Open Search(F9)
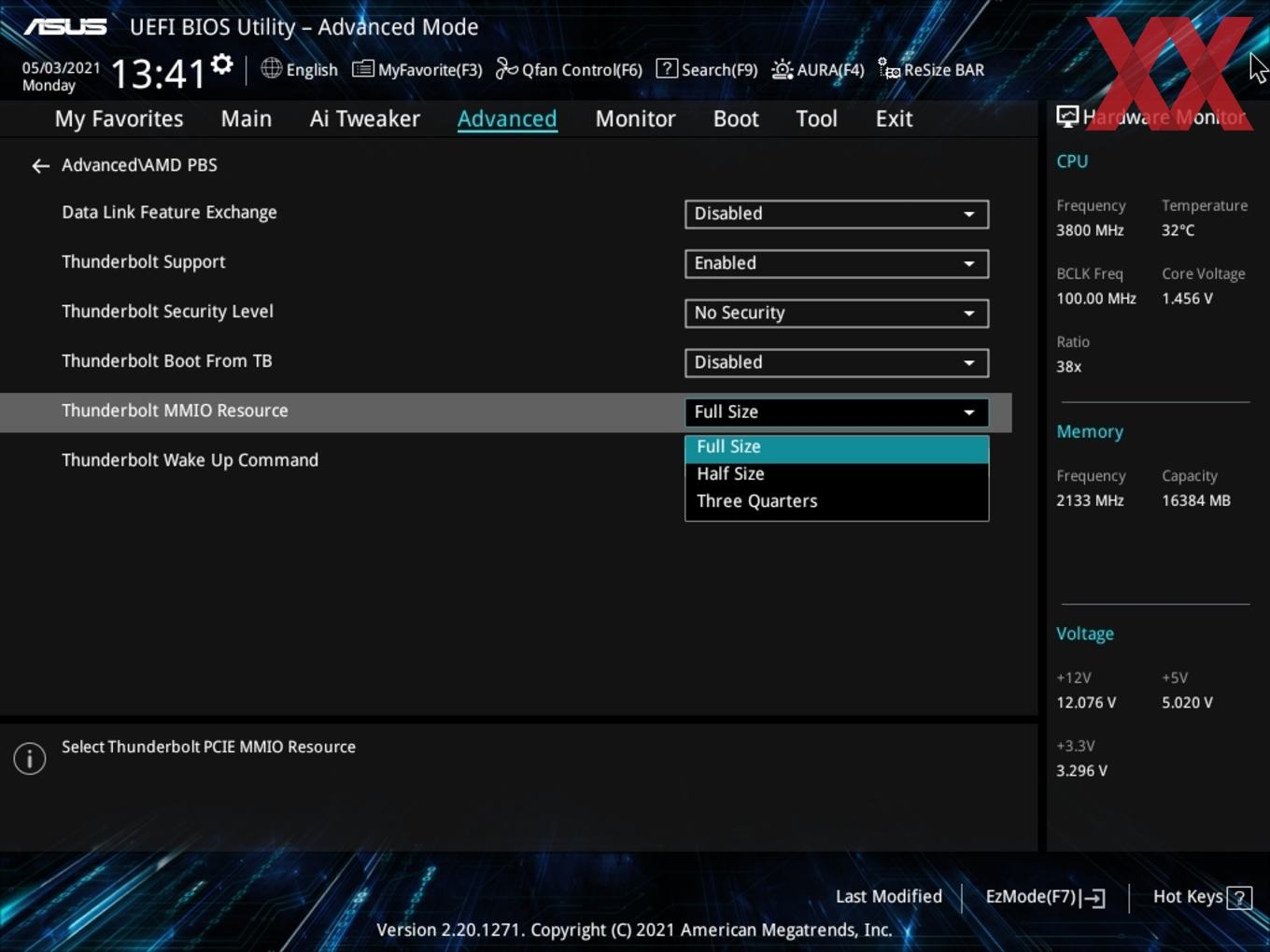 (x=707, y=69)
